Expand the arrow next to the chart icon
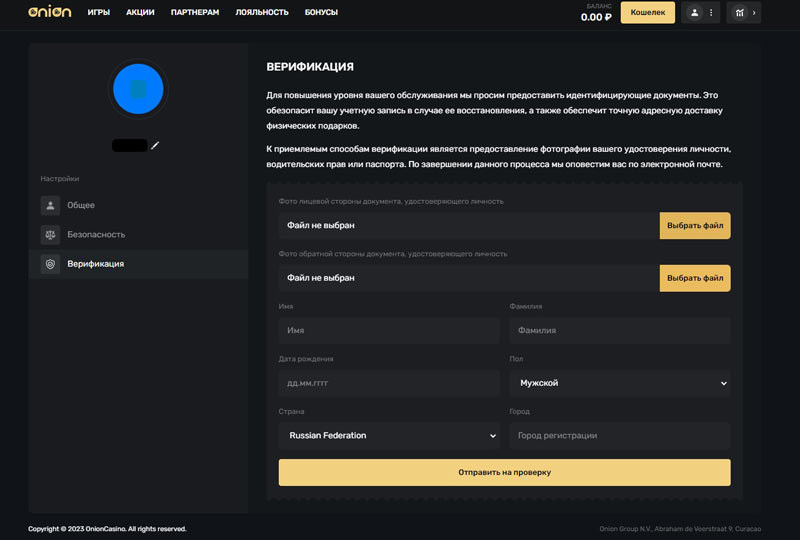Image resolution: width=800 pixels, height=540 pixels. tap(754, 13)
